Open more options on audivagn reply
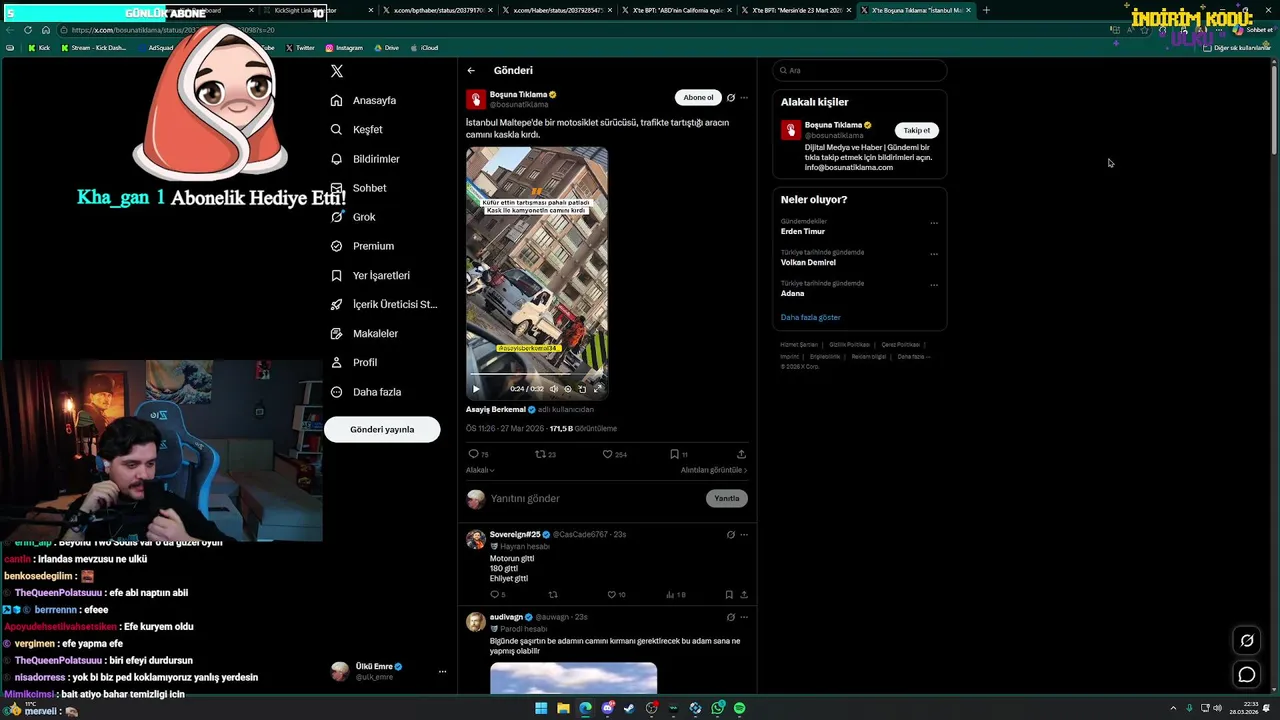 pyautogui.click(x=744, y=618)
